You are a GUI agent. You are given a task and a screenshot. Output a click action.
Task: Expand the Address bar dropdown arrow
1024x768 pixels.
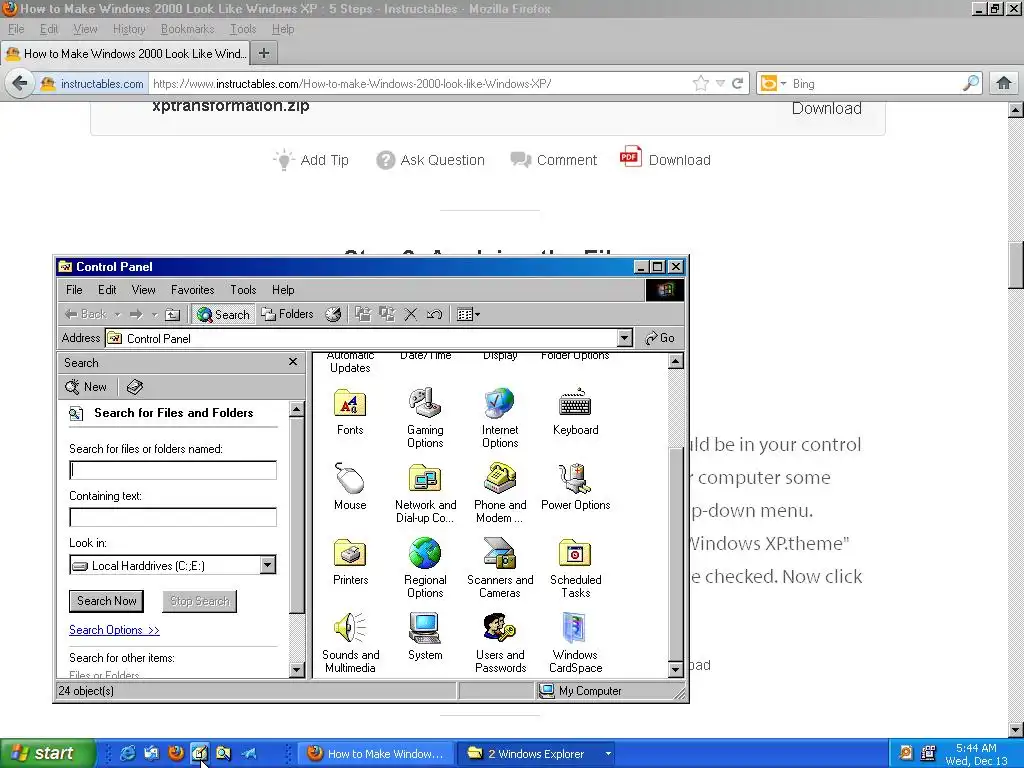coord(624,338)
